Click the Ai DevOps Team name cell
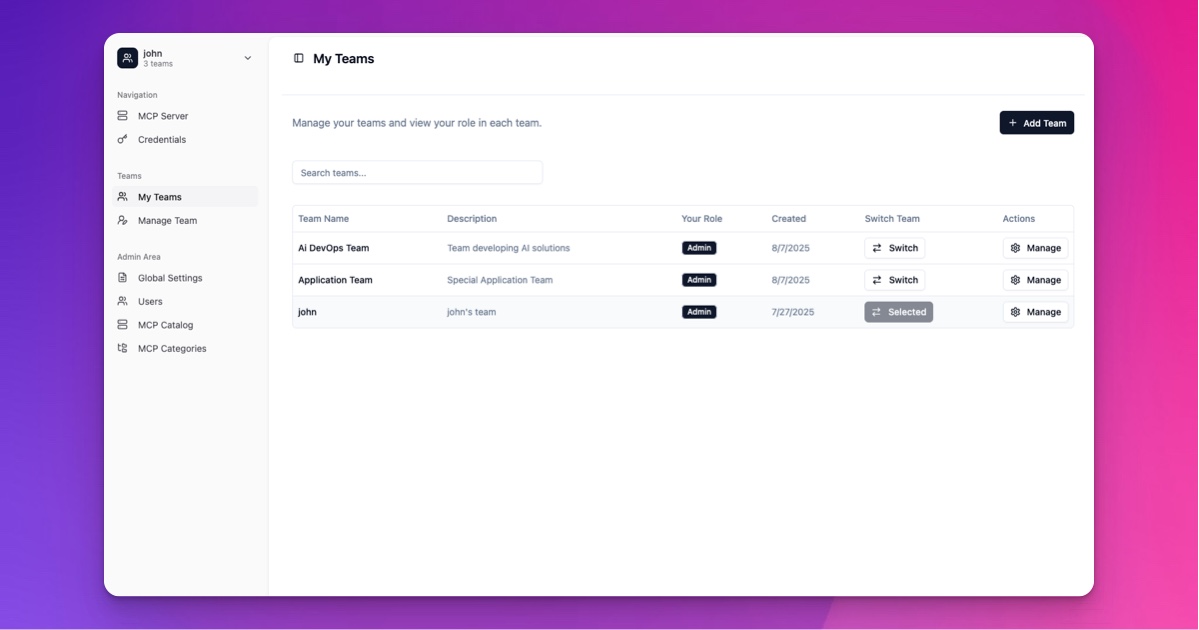Screen dimensions: 1199x630 click(x=333, y=248)
